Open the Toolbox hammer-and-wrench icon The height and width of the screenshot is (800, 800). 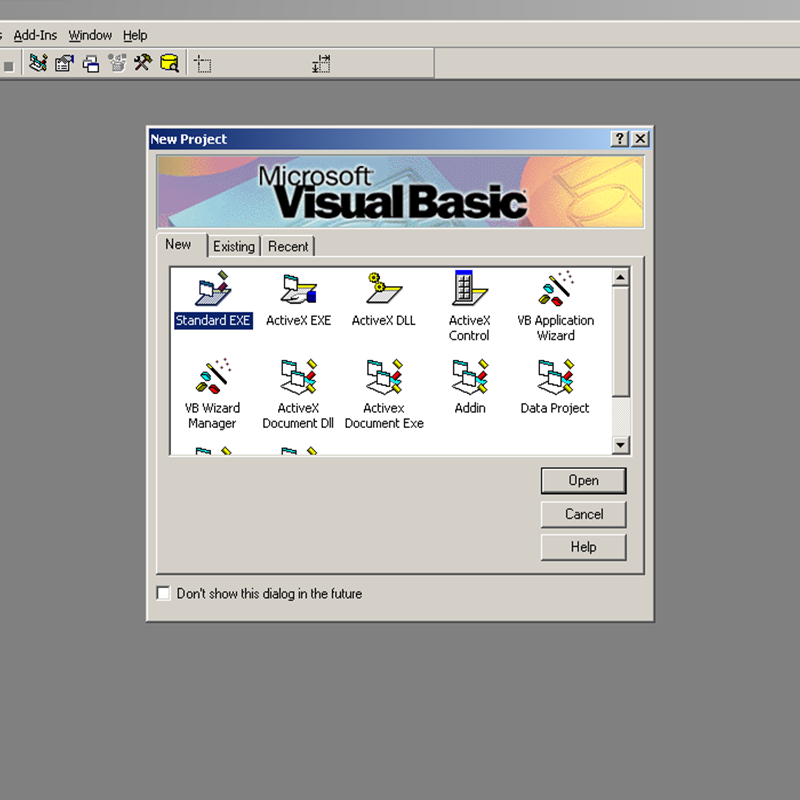(143, 63)
